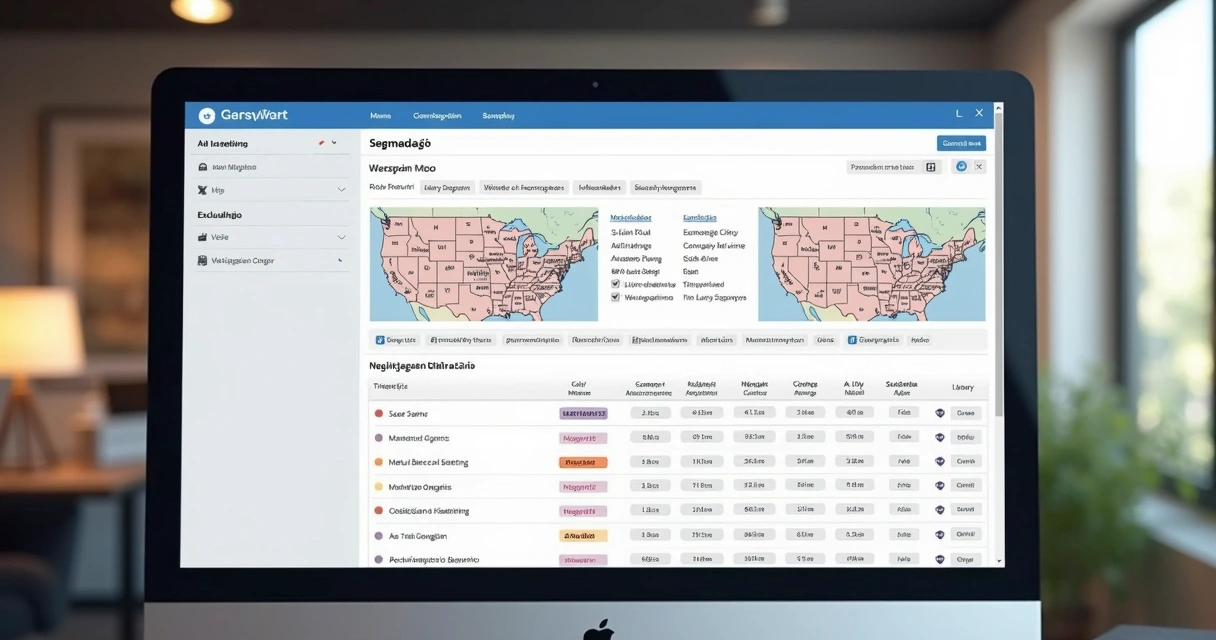Click the GarsyWart logo icon

207,115
